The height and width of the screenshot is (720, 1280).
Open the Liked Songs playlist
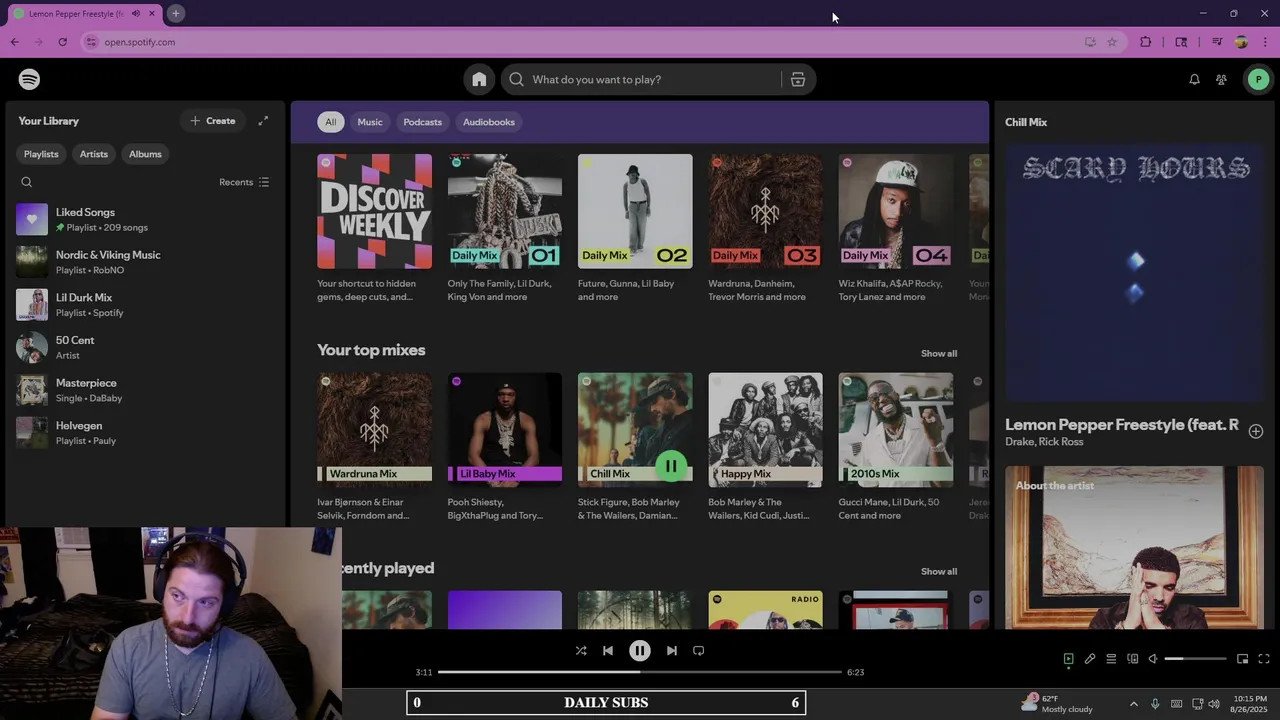(x=143, y=219)
